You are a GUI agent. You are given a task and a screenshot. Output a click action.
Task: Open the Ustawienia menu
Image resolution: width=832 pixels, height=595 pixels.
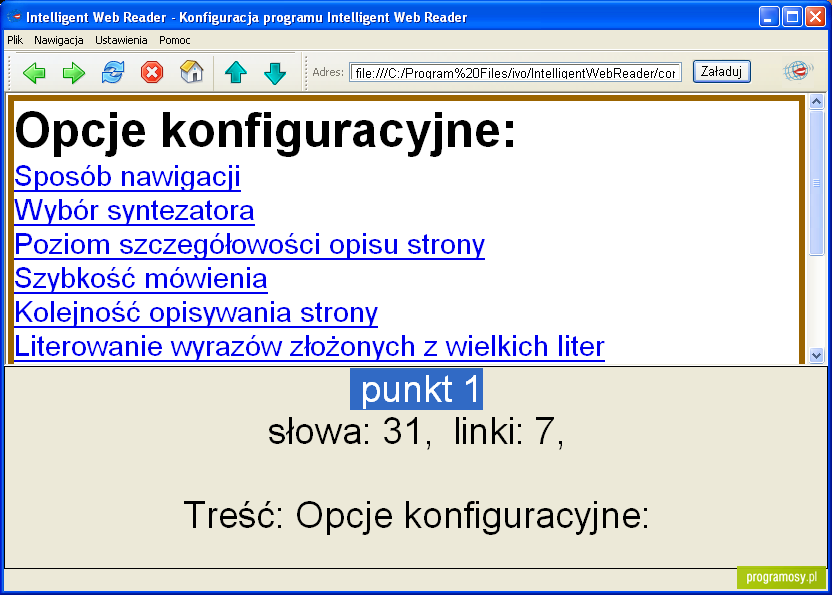tap(121, 40)
